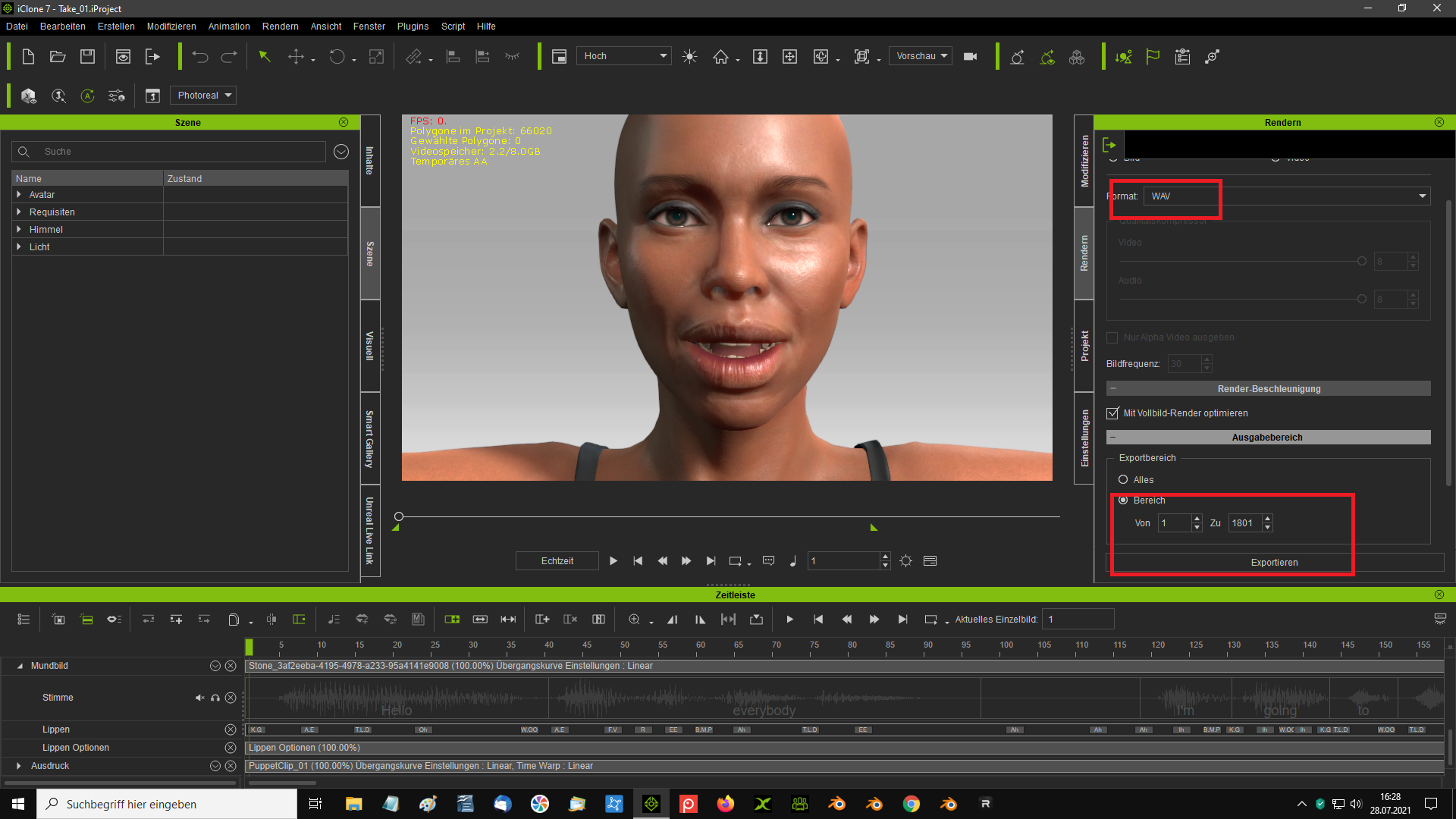Viewport: 1456px width, 819px height.
Task: Open the Datei menu
Action: pos(17,27)
